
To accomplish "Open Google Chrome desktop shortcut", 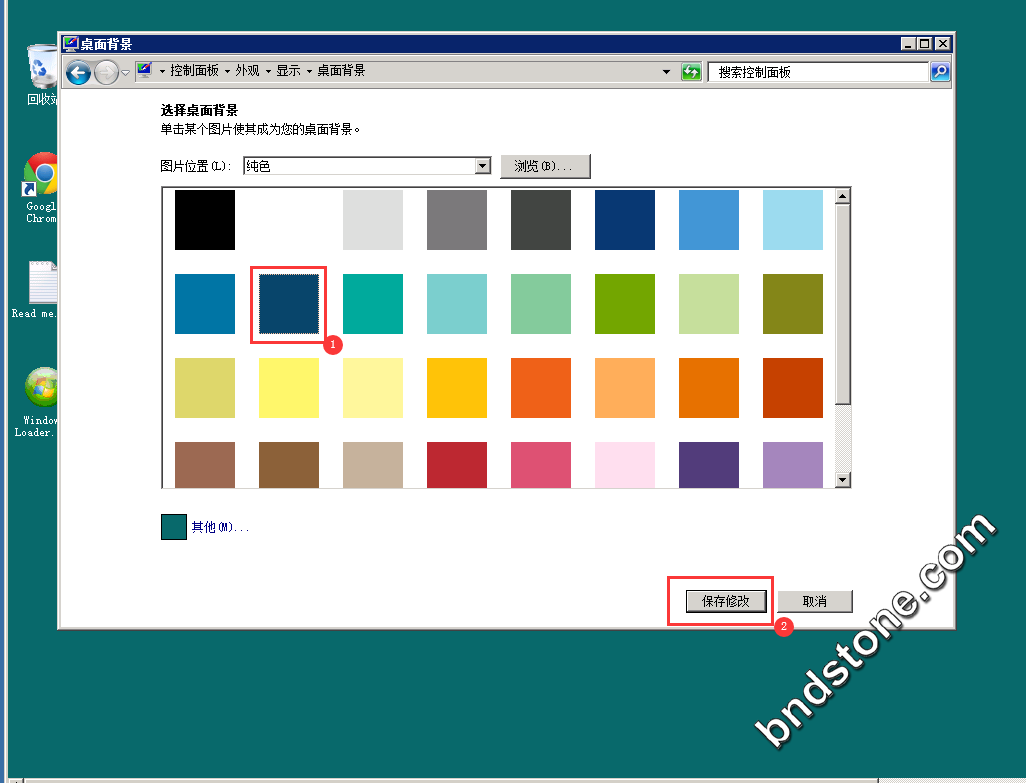I will click(42, 178).
